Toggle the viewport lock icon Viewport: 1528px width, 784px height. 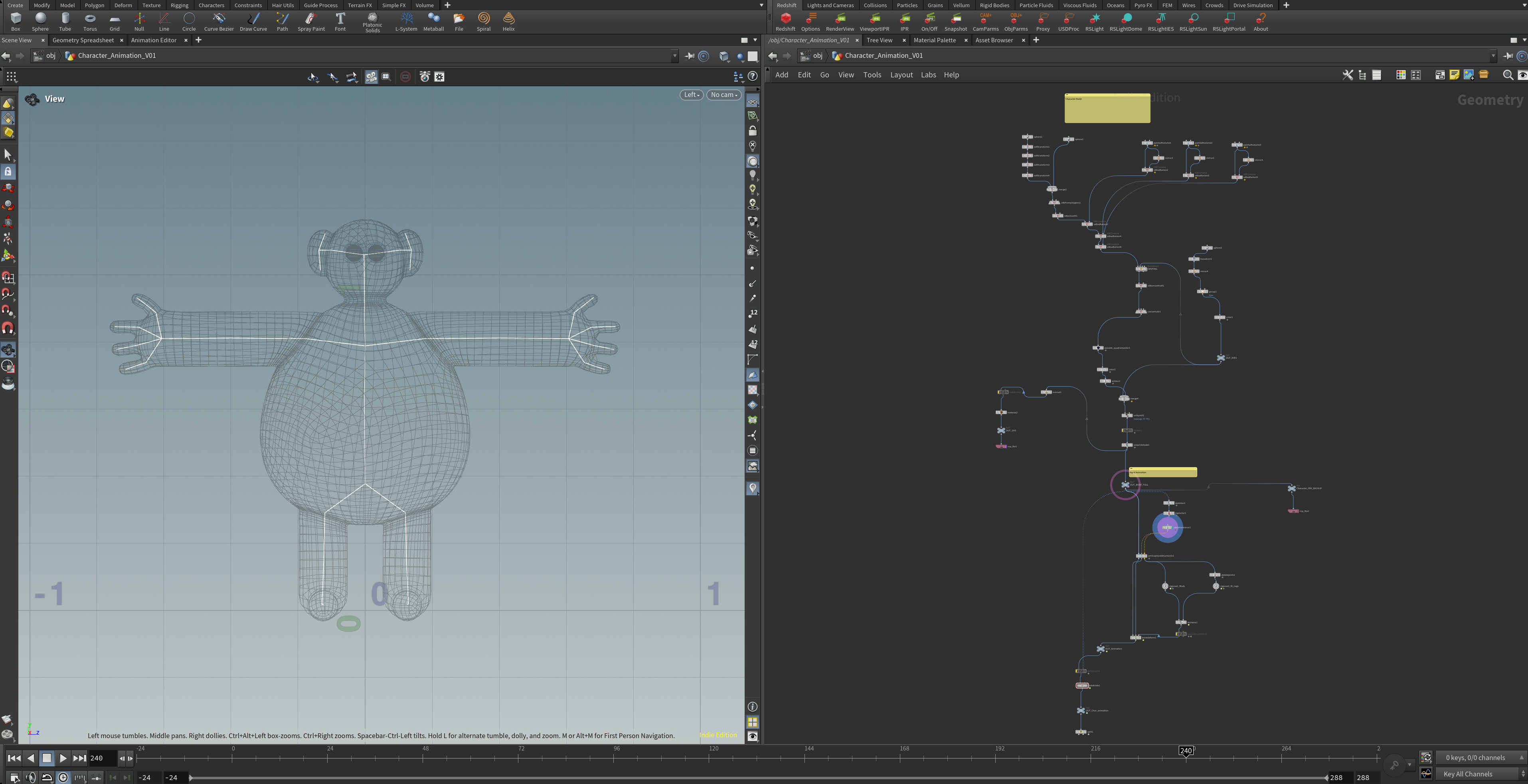point(753,130)
